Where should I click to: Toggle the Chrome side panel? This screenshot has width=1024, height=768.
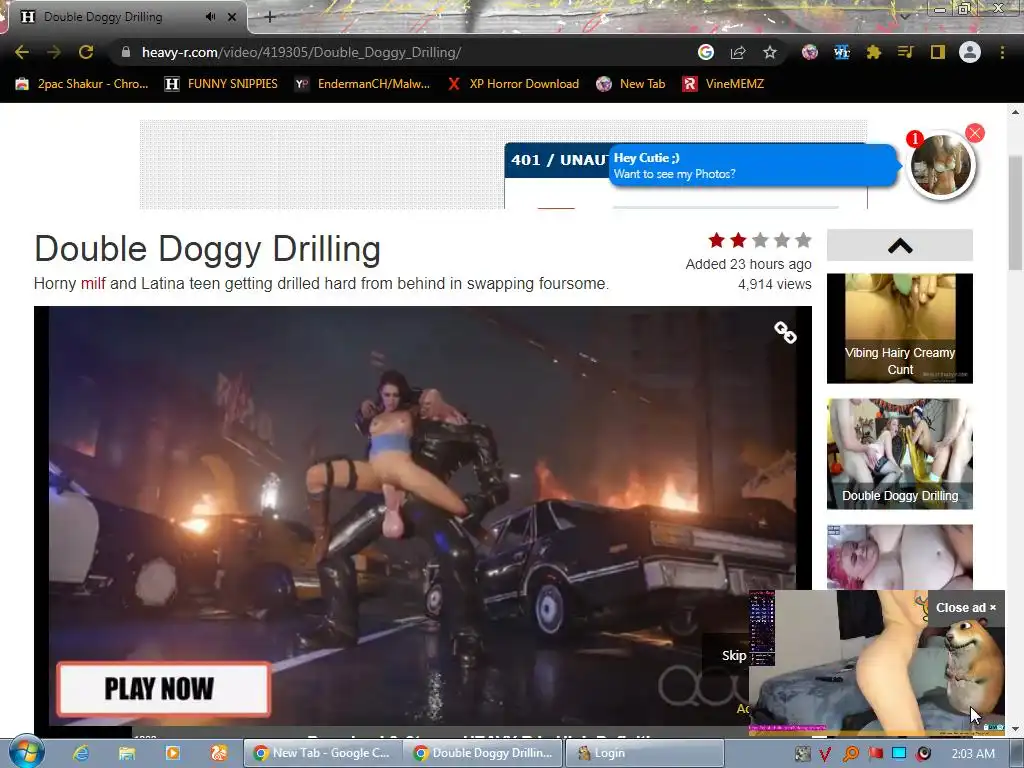[938, 52]
